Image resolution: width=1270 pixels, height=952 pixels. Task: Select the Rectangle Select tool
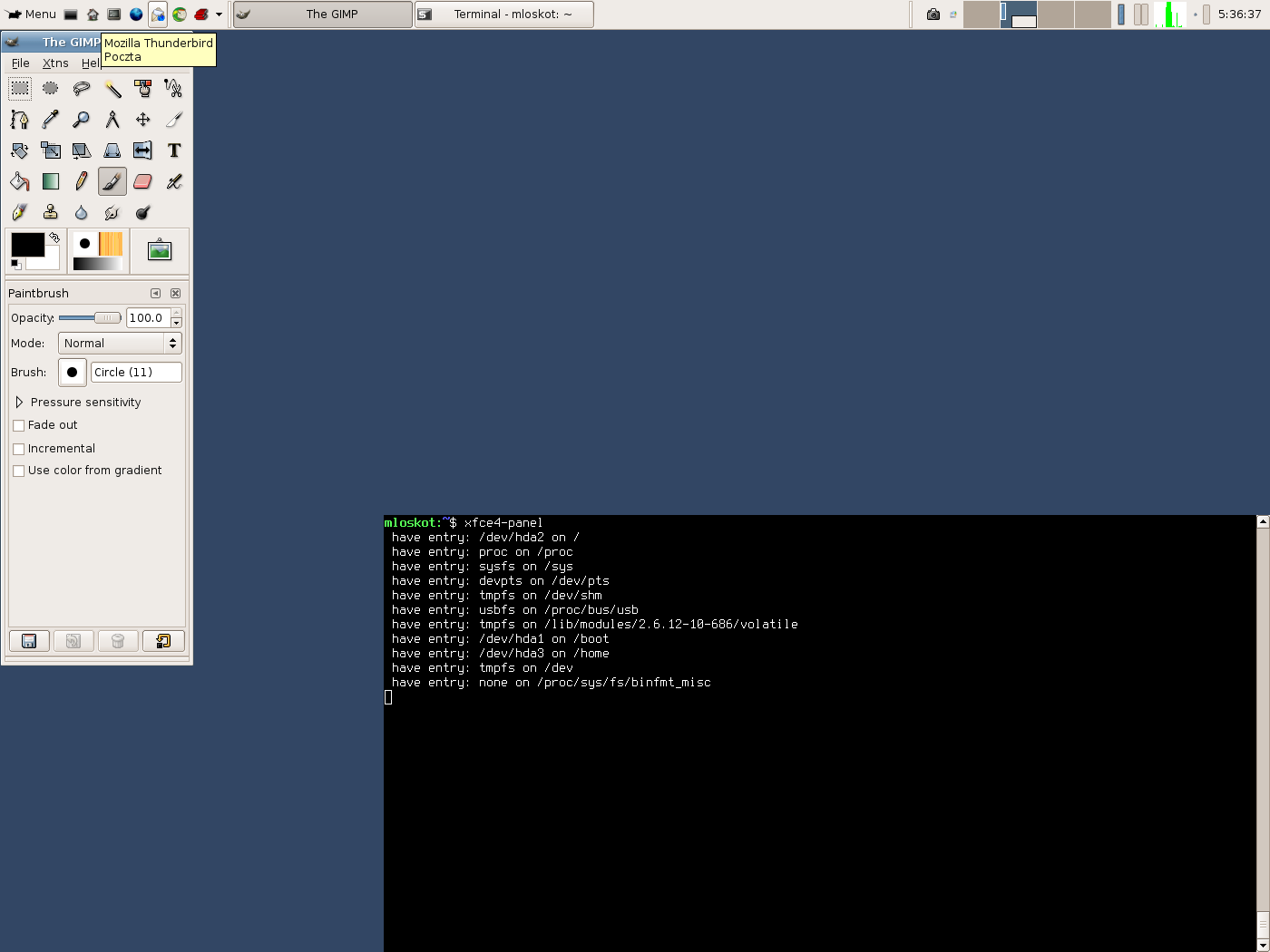(20, 89)
